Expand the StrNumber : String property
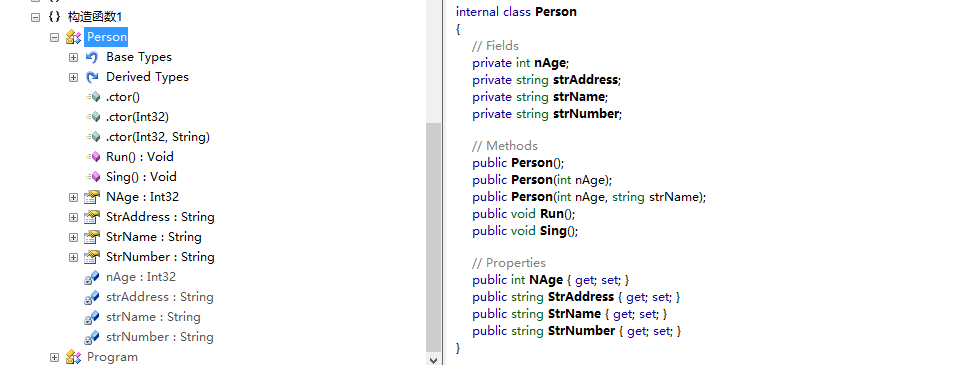Image resolution: width=979 pixels, height=365 pixels. 74,257
